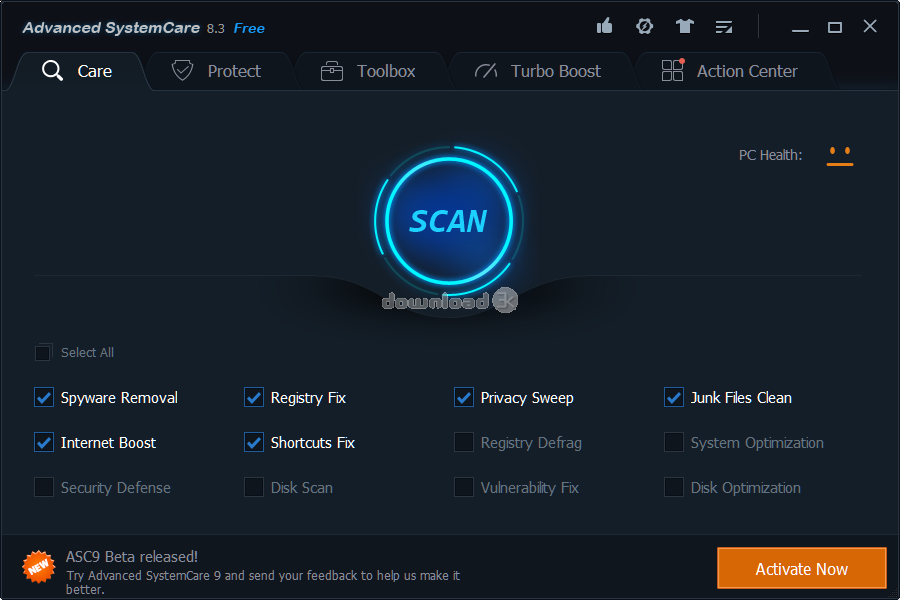Maximize the Advanced SystemCare window
The width and height of the screenshot is (900, 600).
[835, 27]
